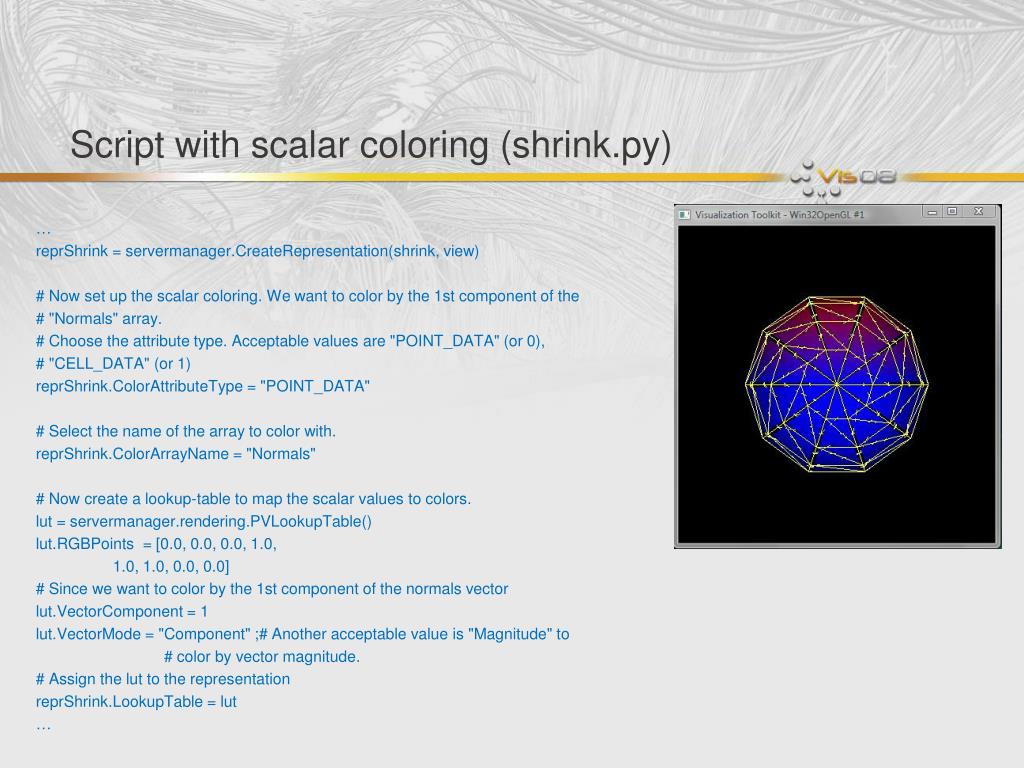1024x768 pixels.
Task: Click the slide title "Script with scalar coloring (shrink.py)"
Action: (x=370, y=145)
